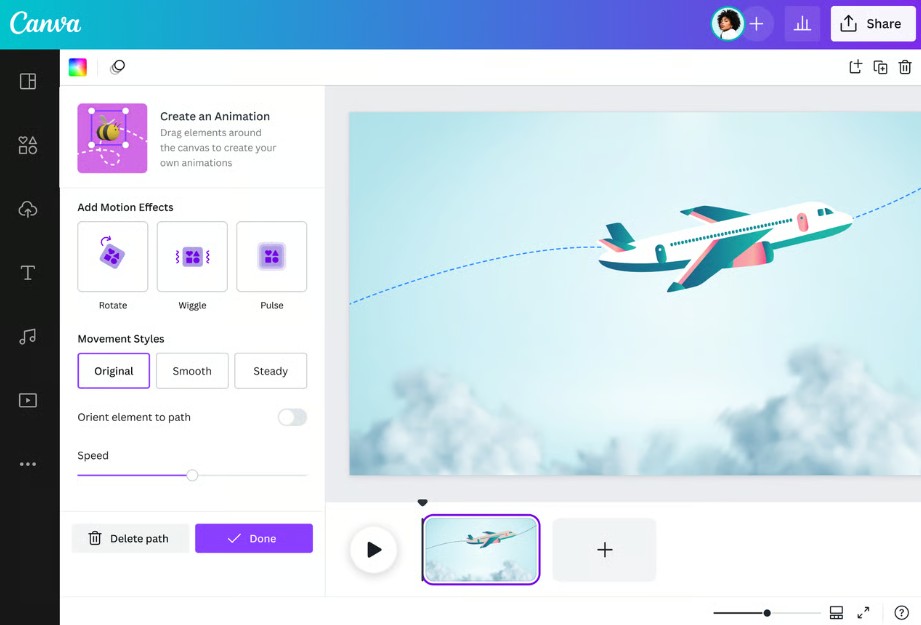Toggle Orient element to path switch
This screenshot has height=625, width=921.
(292, 417)
